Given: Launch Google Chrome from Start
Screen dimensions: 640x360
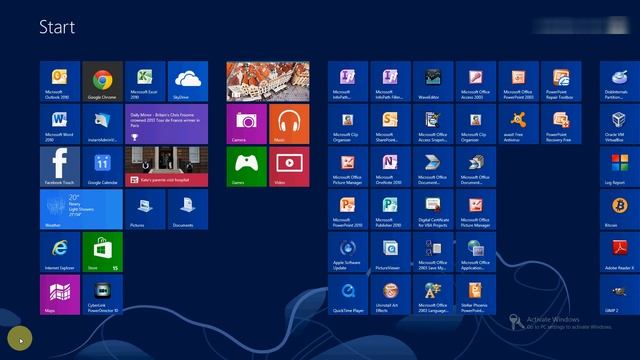Looking at the screenshot, I should pyautogui.click(x=102, y=81).
